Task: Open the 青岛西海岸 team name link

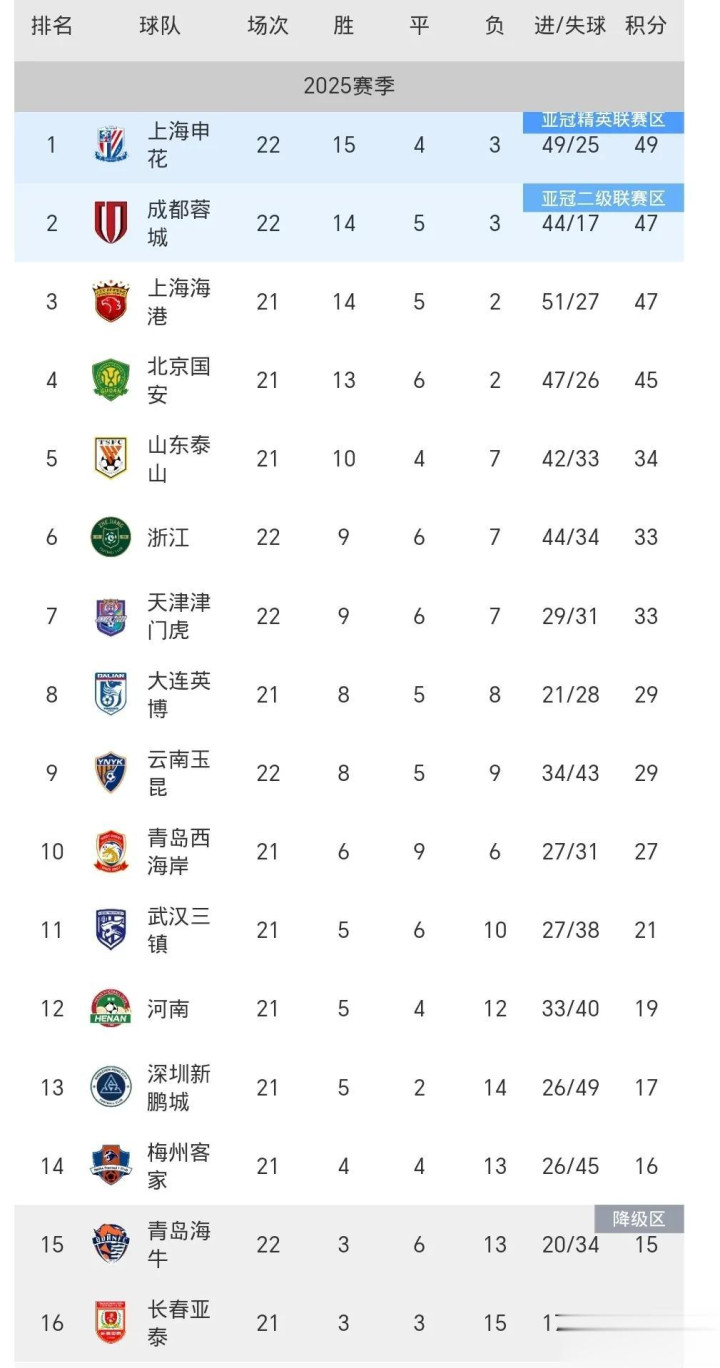Action: (179, 851)
